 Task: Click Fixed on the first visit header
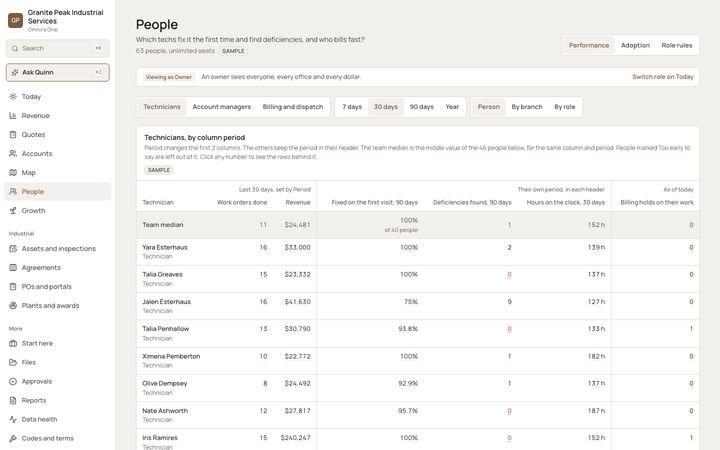[375, 202]
